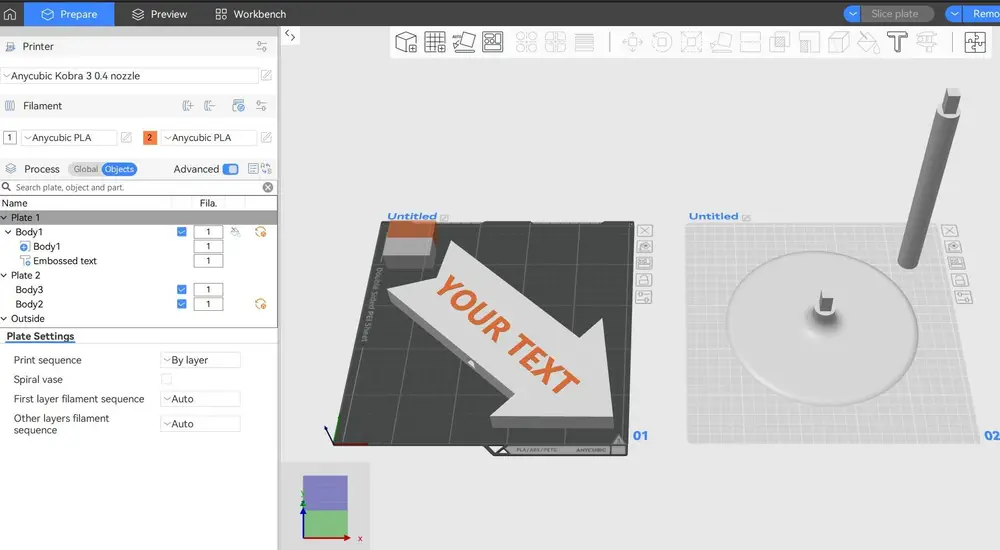Screen dimensions: 1000x550
Task: Edit filament 2 Anycubic PLA preset
Action: pyautogui.click(x=267, y=137)
